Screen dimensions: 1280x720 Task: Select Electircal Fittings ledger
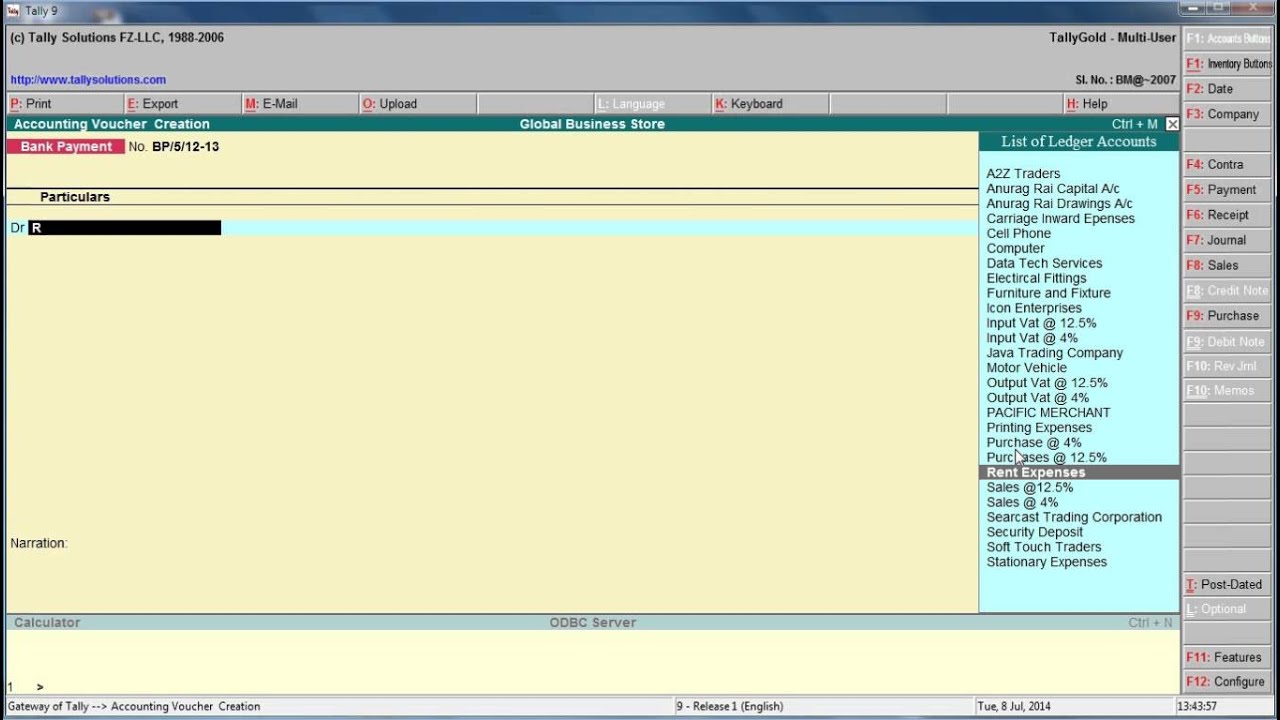1036,279
